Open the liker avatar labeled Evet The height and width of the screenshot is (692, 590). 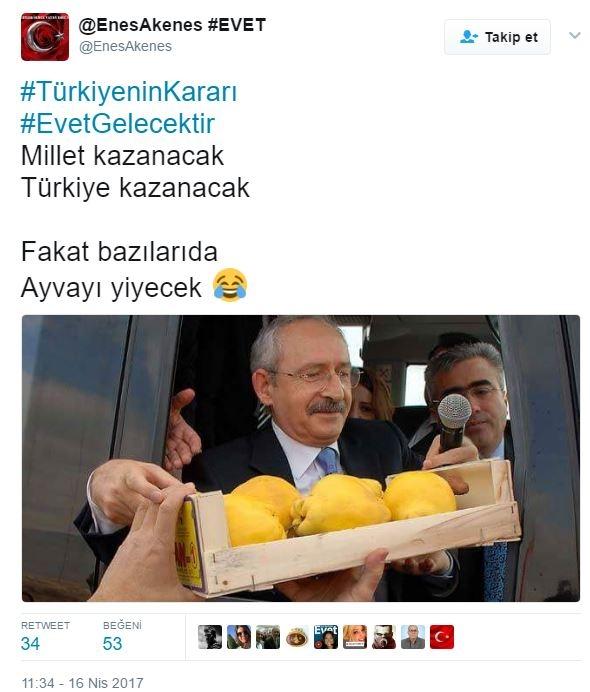click(x=326, y=637)
